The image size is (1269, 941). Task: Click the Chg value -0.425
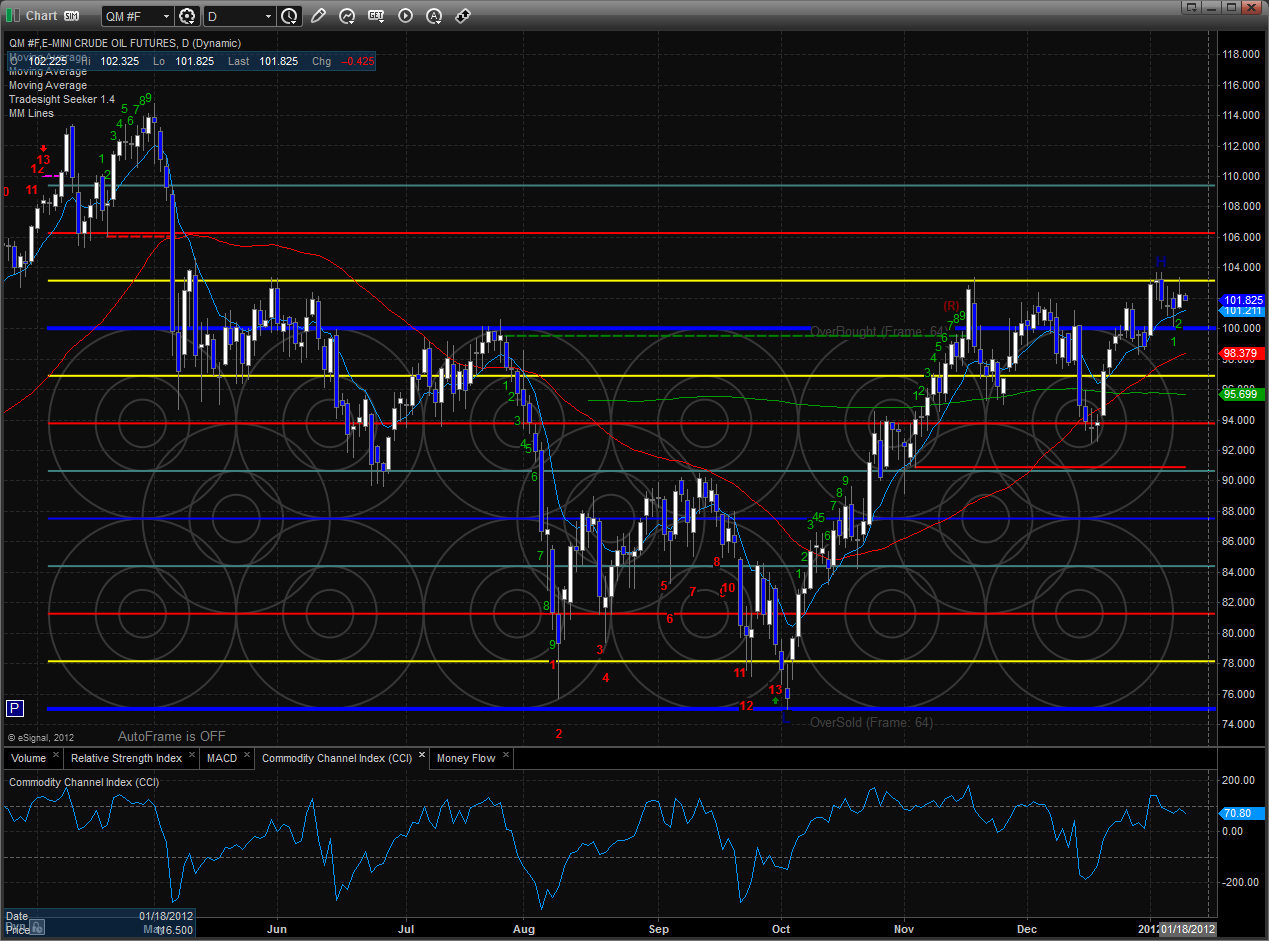[x=357, y=60]
